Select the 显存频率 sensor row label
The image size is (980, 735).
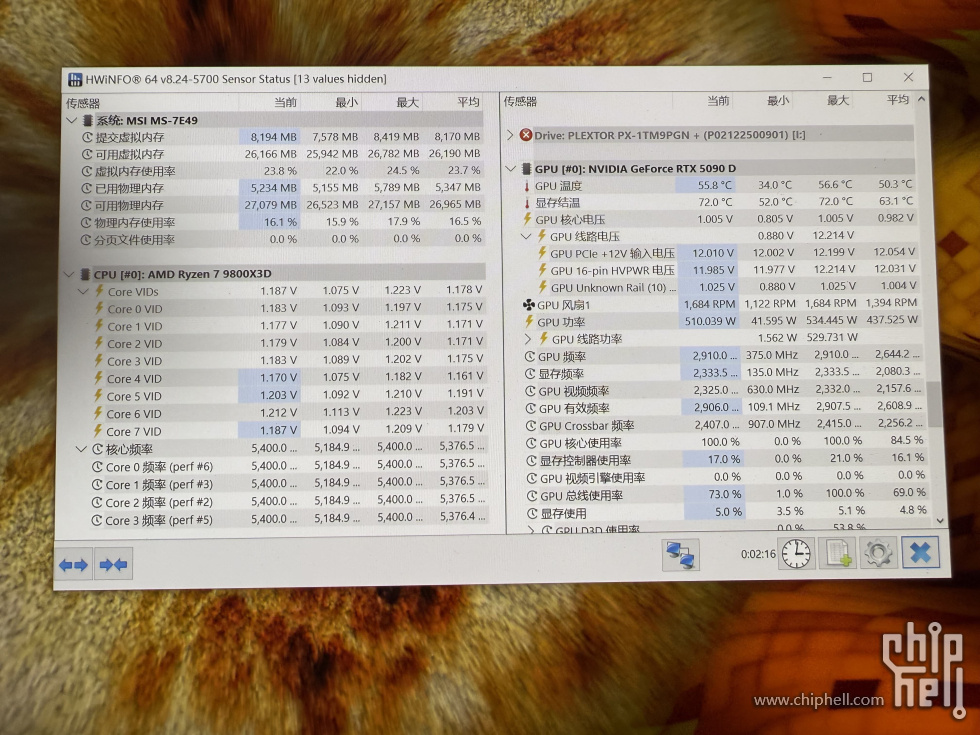(x=561, y=374)
